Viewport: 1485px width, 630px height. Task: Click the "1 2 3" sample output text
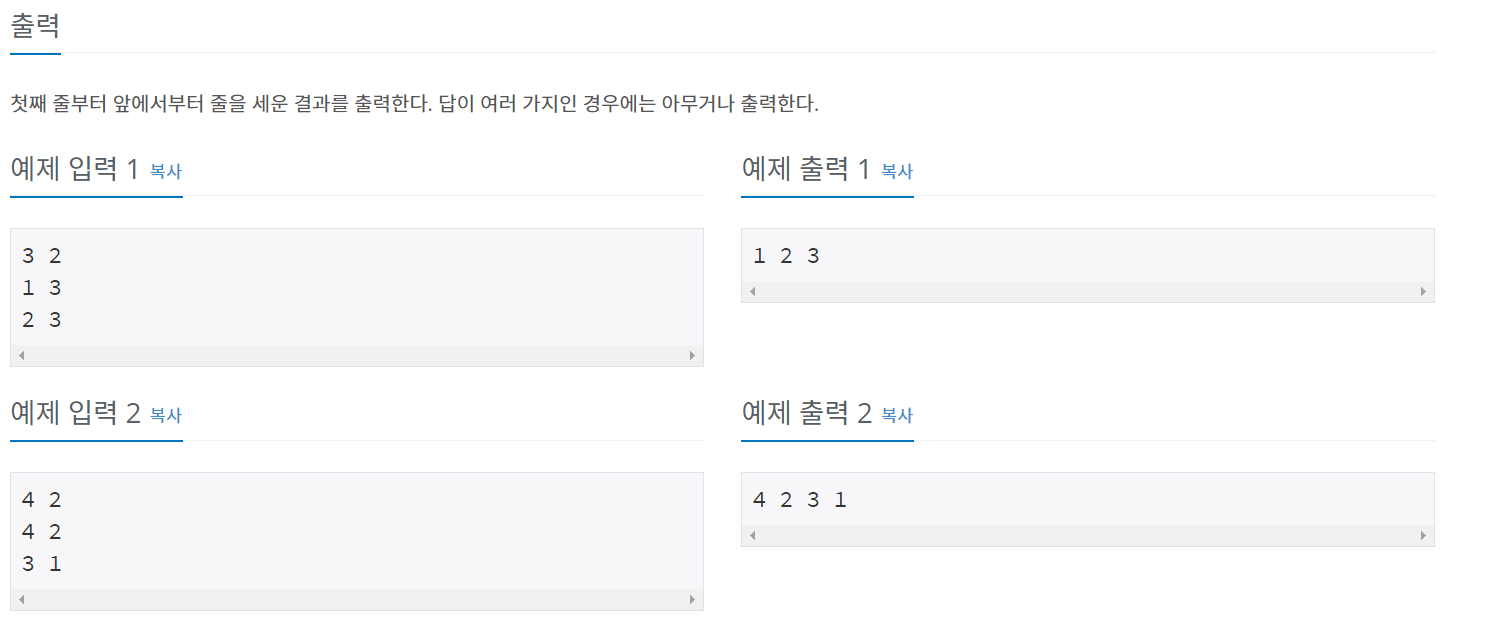786,256
